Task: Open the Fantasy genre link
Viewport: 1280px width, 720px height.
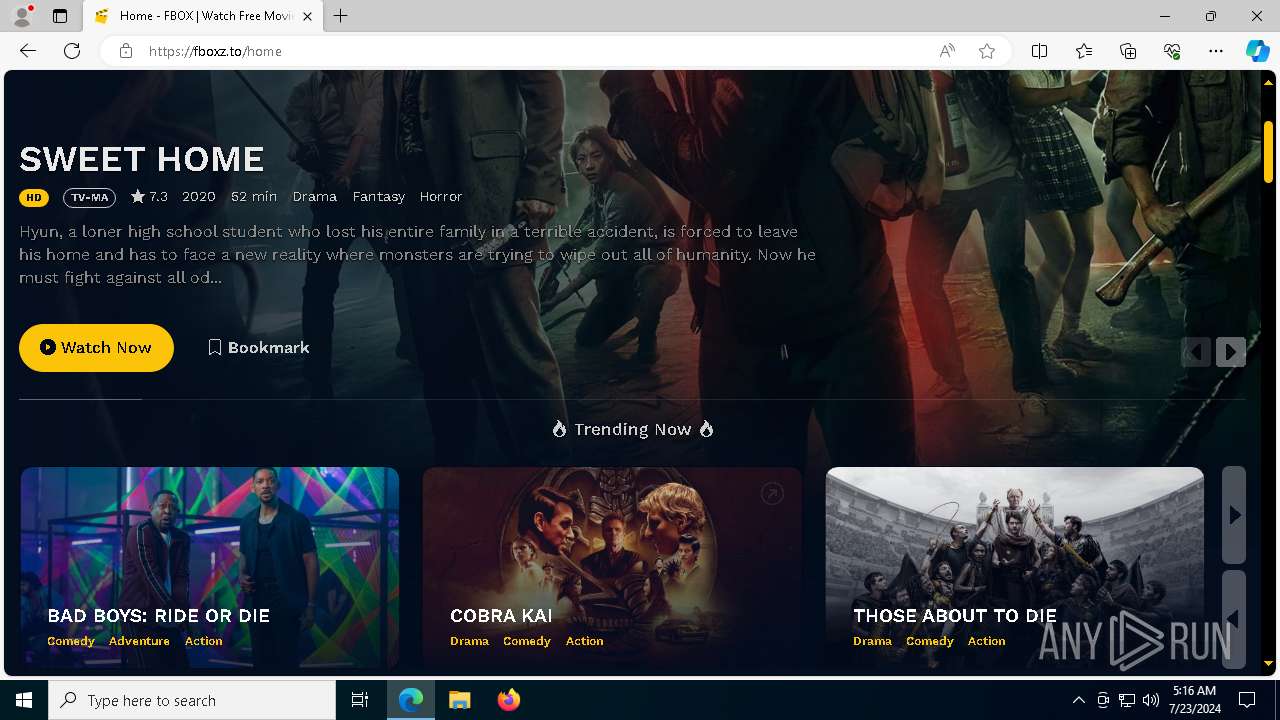Action: click(379, 197)
